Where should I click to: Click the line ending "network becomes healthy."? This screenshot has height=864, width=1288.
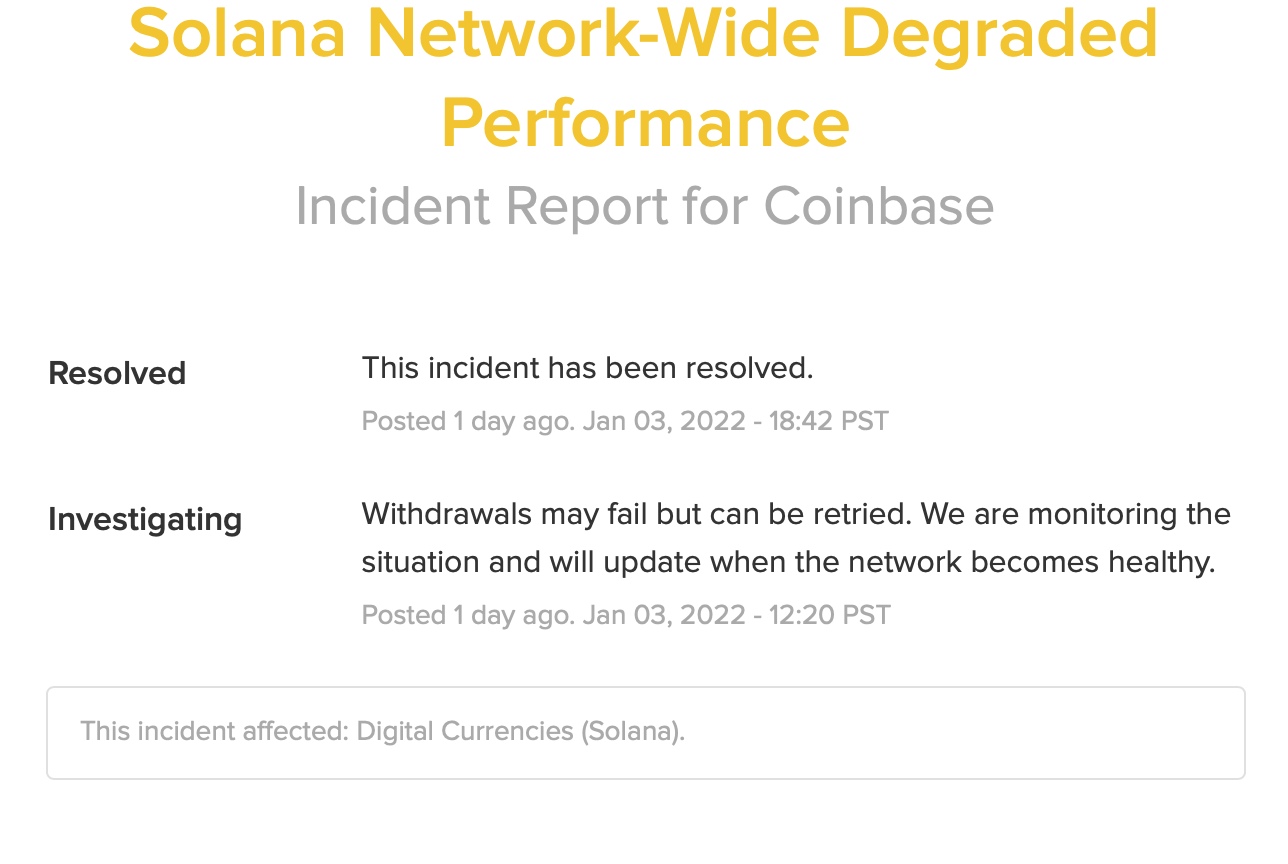coord(788,562)
